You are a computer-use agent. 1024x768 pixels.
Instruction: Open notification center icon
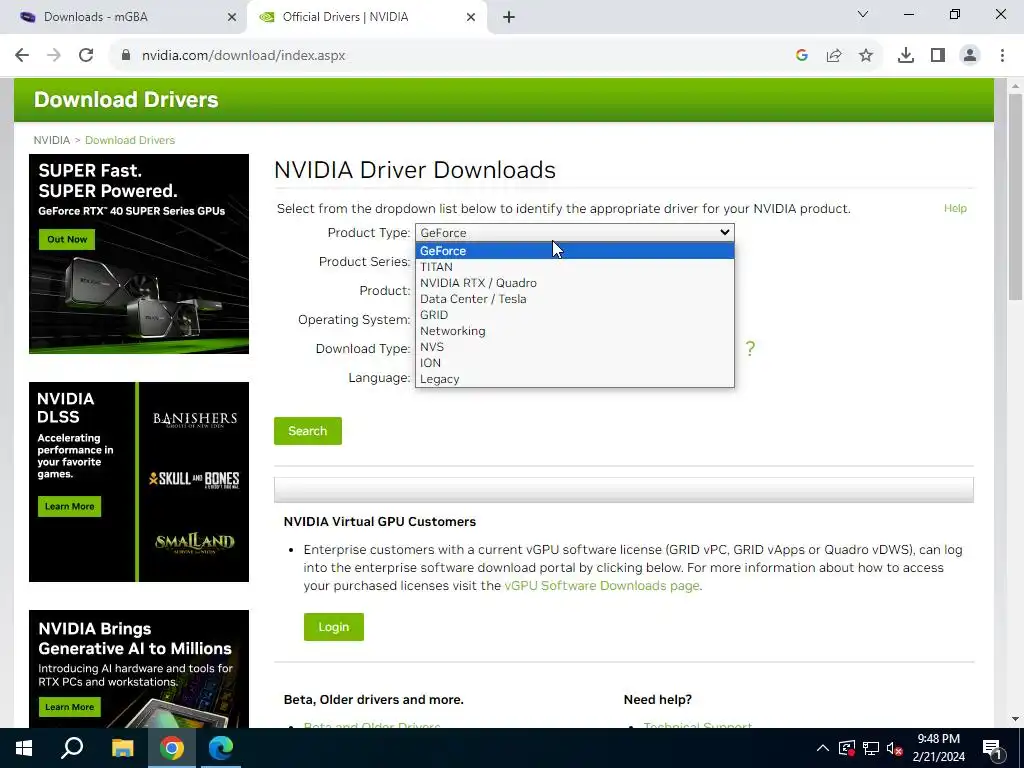pos(993,748)
